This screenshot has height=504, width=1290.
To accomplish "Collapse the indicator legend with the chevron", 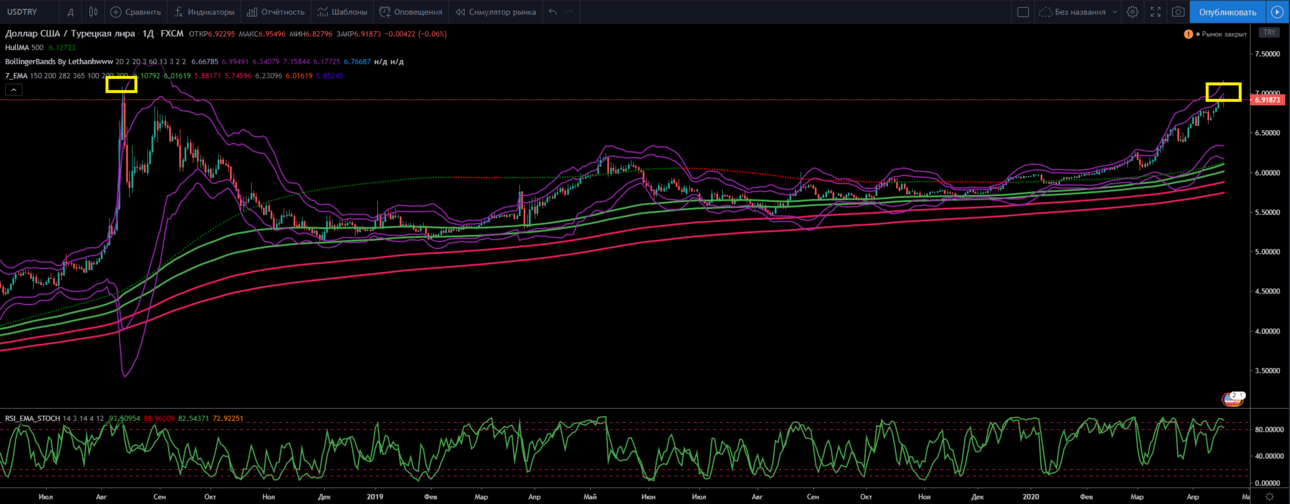I will [14, 90].
